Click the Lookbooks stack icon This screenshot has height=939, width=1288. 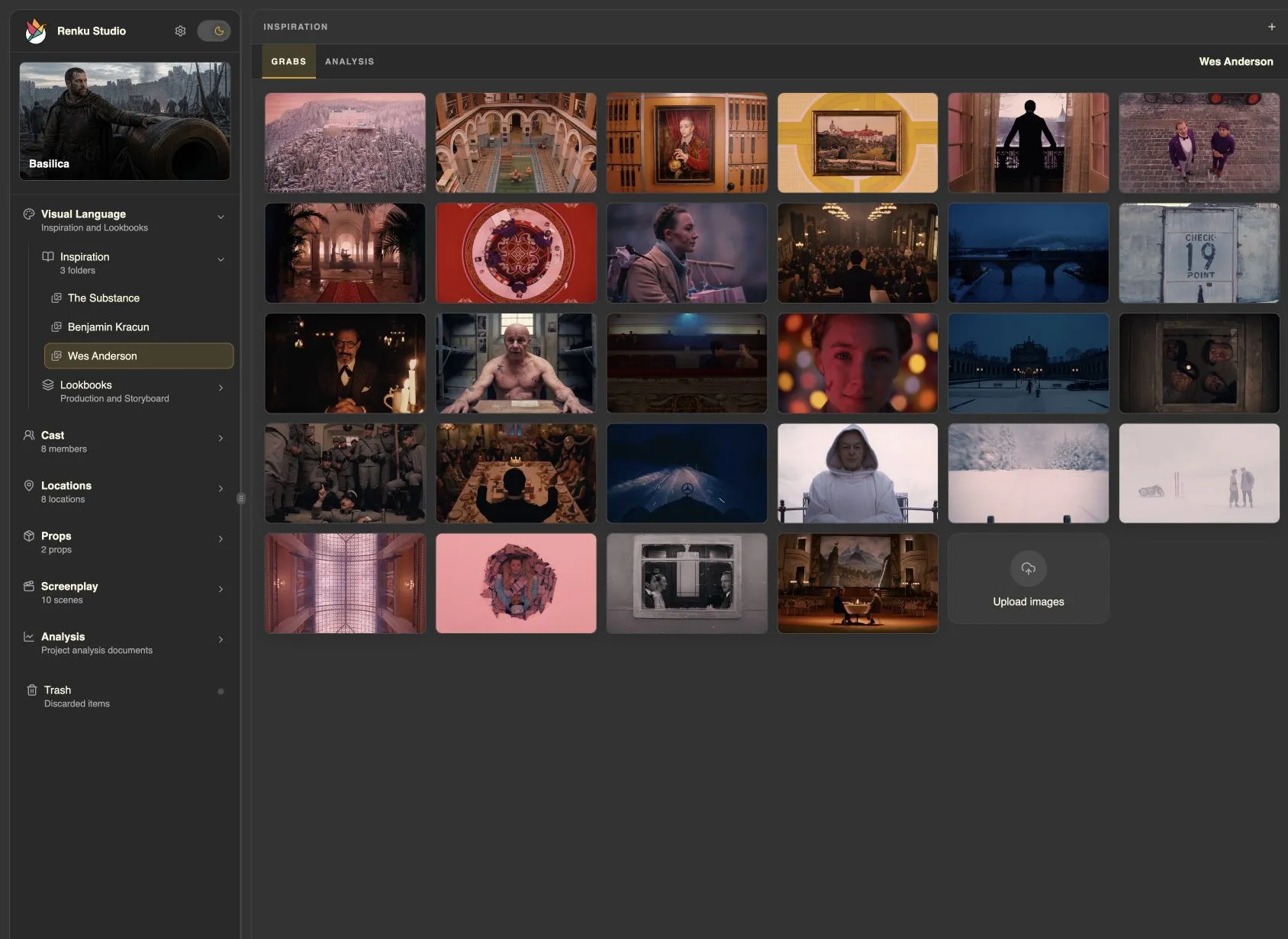click(48, 385)
